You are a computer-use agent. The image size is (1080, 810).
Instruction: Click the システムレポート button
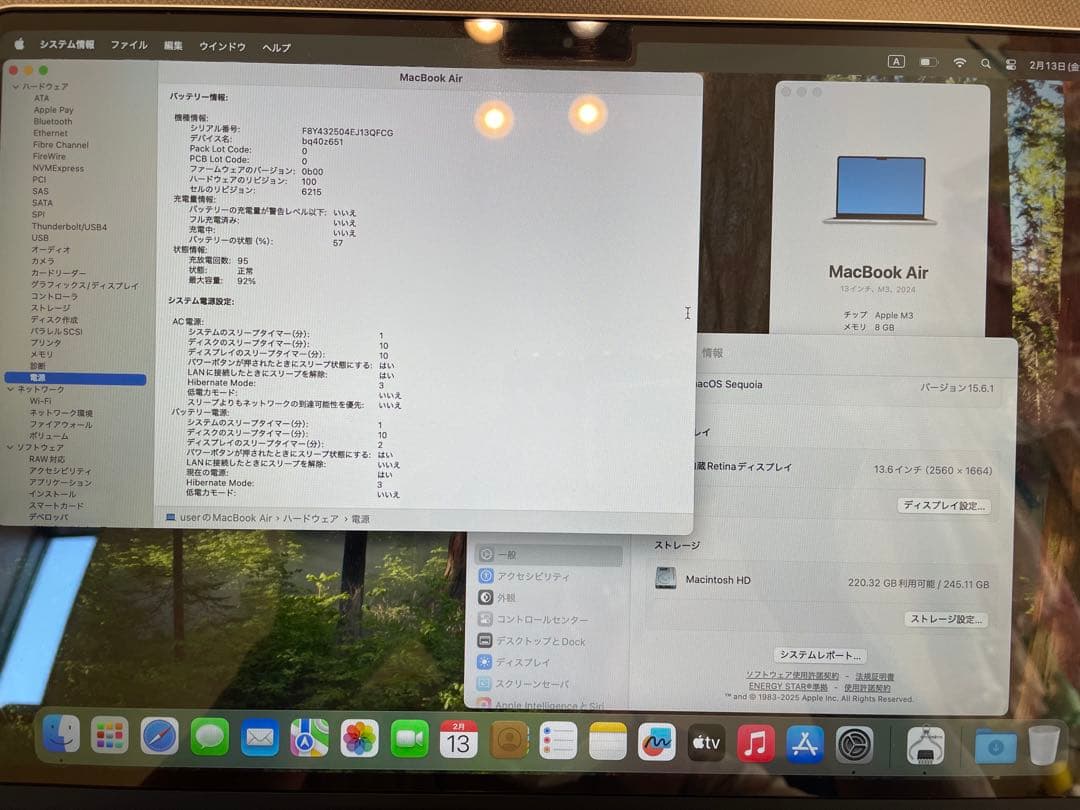point(822,654)
